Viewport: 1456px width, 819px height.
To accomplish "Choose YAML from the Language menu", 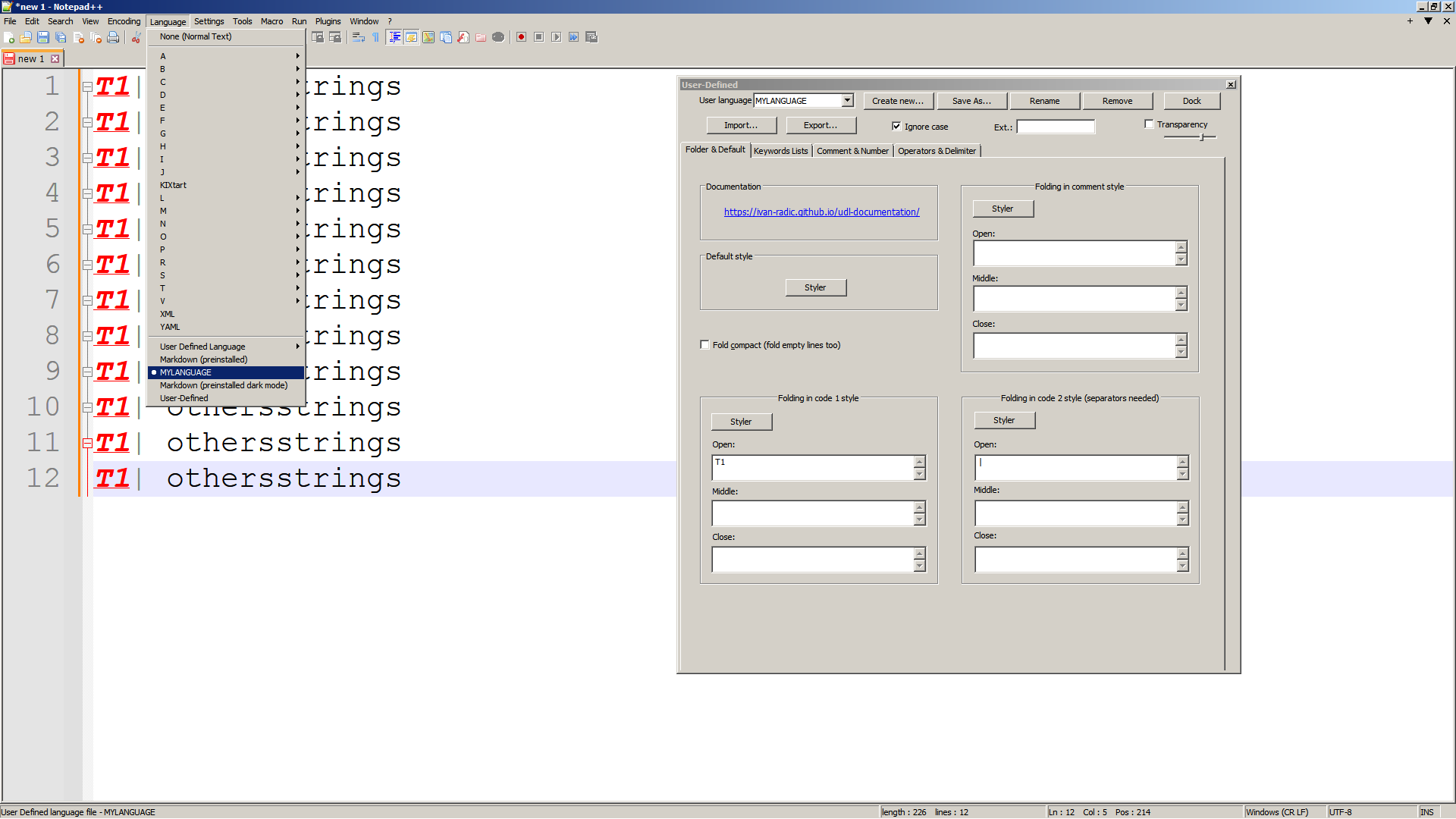I will (x=226, y=327).
